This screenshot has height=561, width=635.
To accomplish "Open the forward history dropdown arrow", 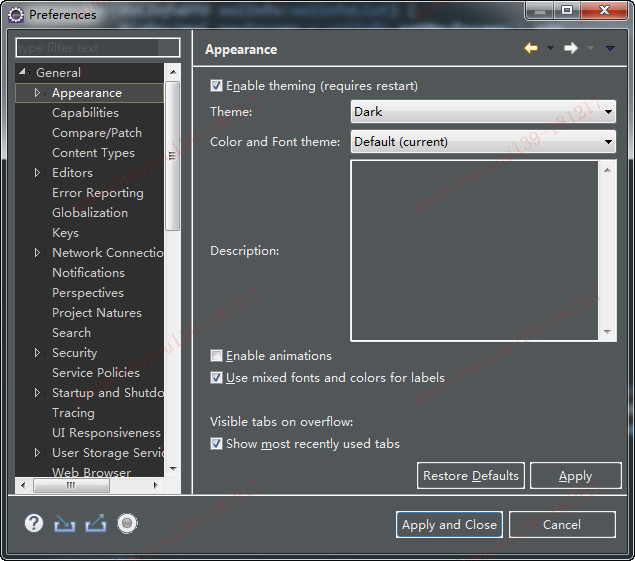I will click(590, 48).
